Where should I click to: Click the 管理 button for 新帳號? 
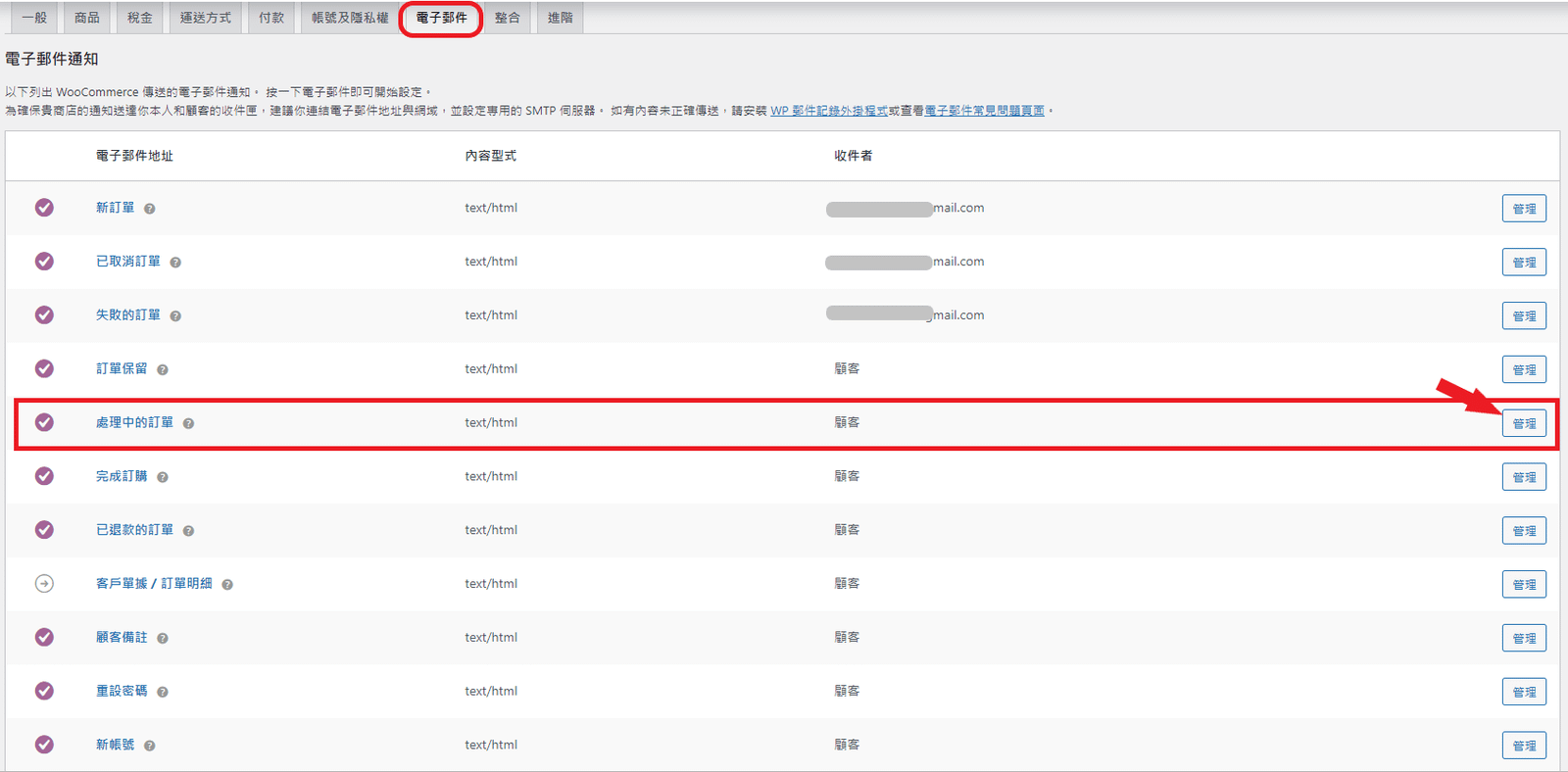[1524, 746]
